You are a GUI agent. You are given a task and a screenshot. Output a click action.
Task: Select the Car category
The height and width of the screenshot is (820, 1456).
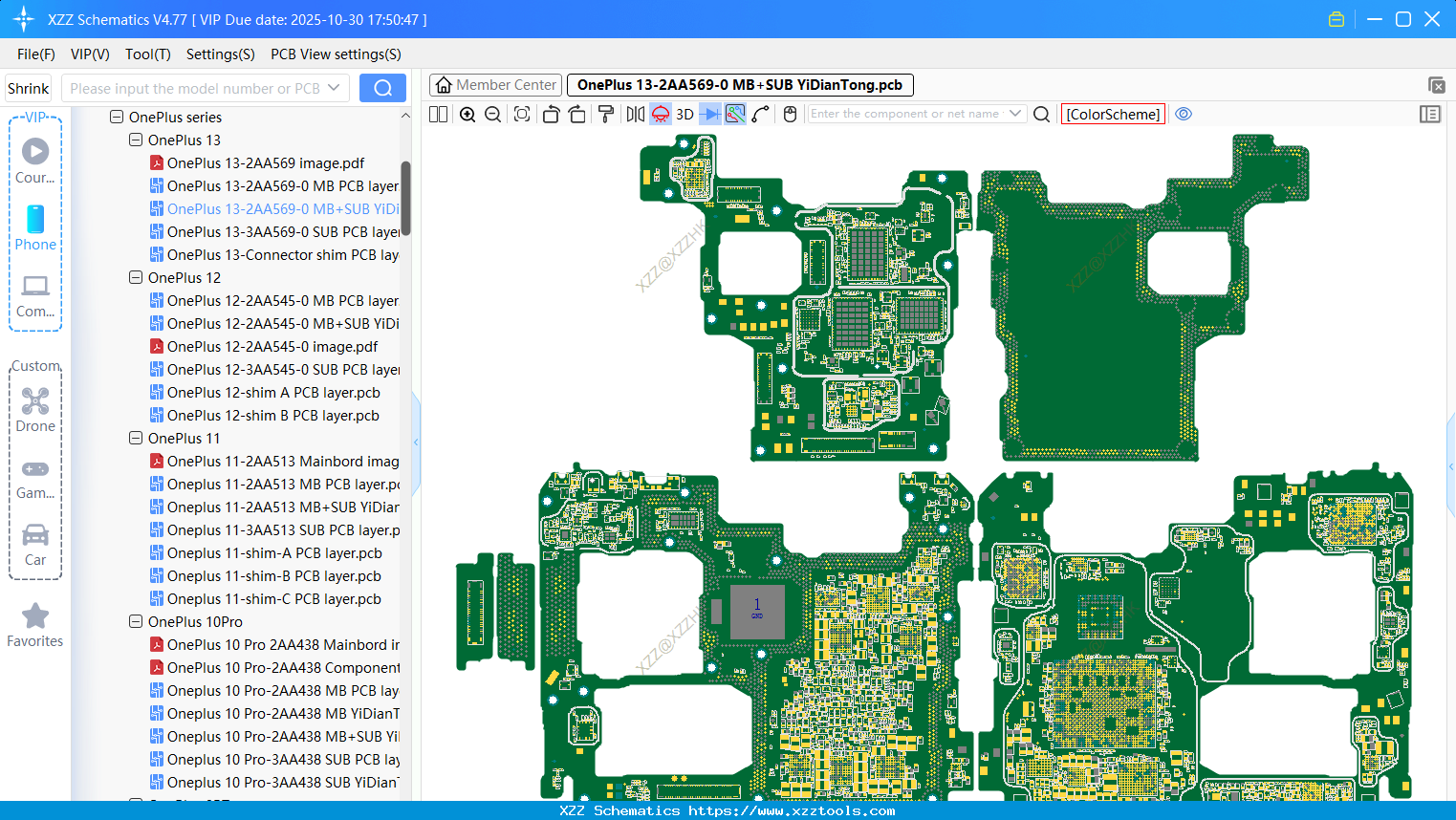[x=35, y=545]
